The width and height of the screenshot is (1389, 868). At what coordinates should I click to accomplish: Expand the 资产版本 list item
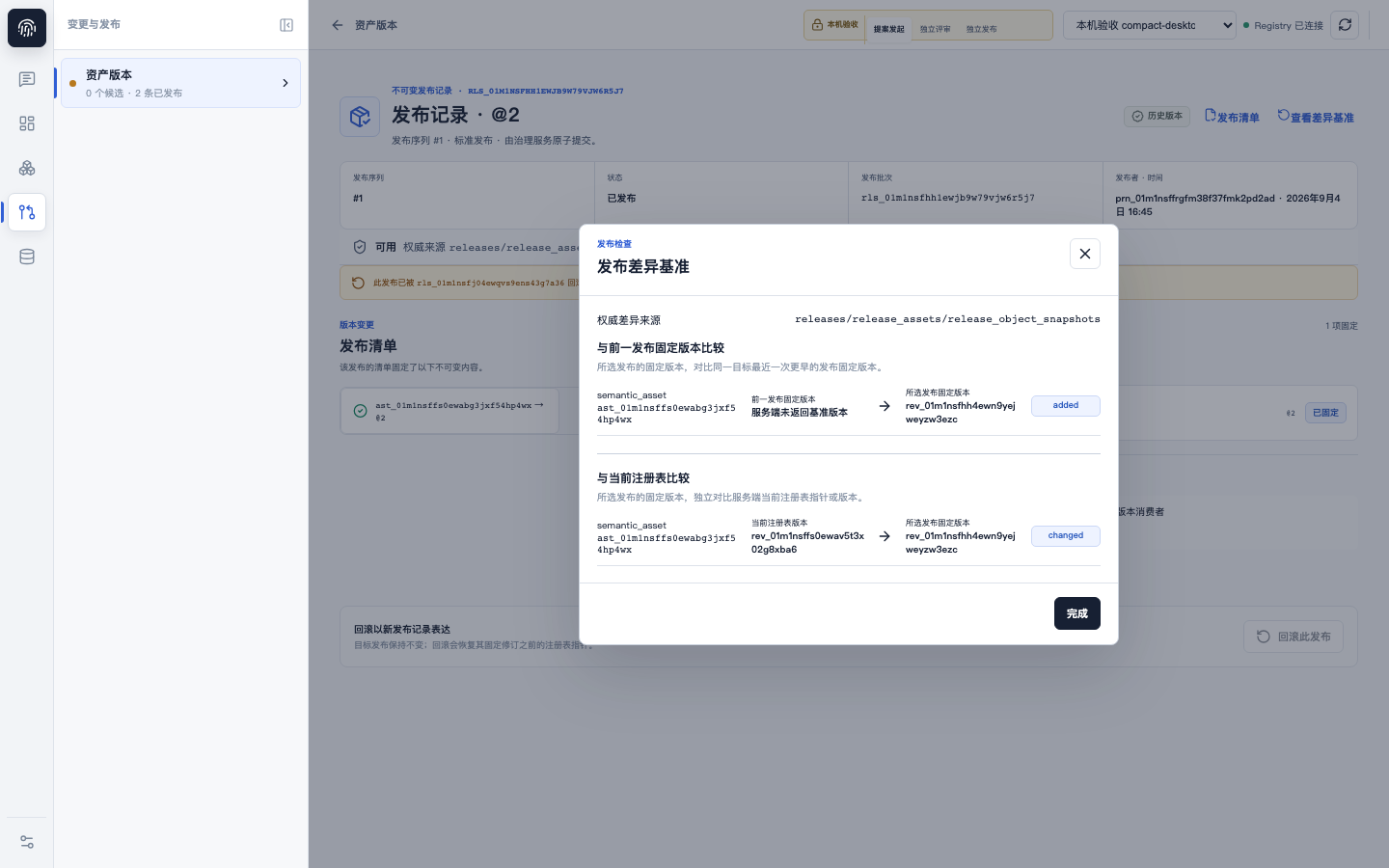pos(180,83)
